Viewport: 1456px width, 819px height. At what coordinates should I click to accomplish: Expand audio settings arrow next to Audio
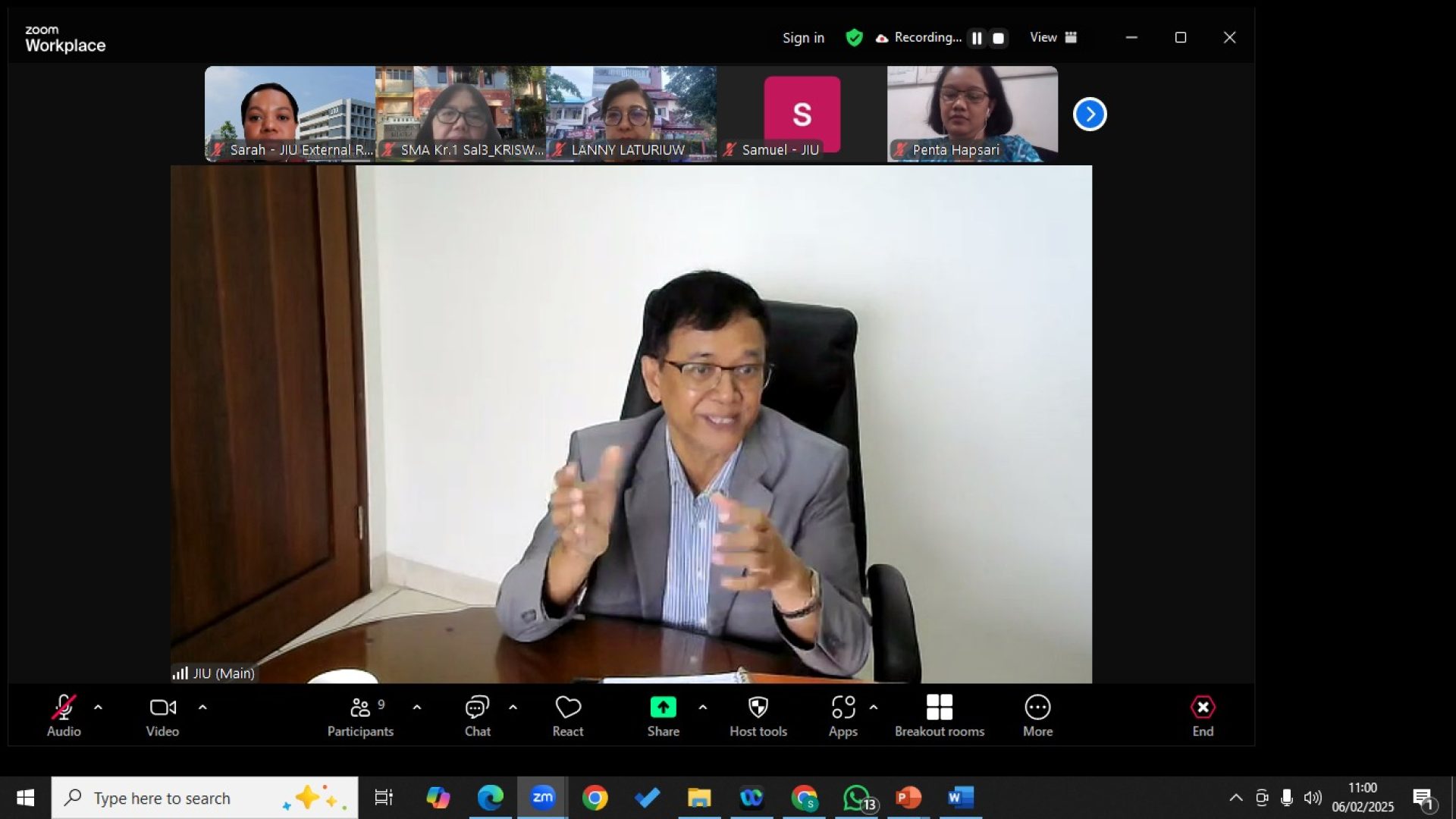tap(98, 707)
